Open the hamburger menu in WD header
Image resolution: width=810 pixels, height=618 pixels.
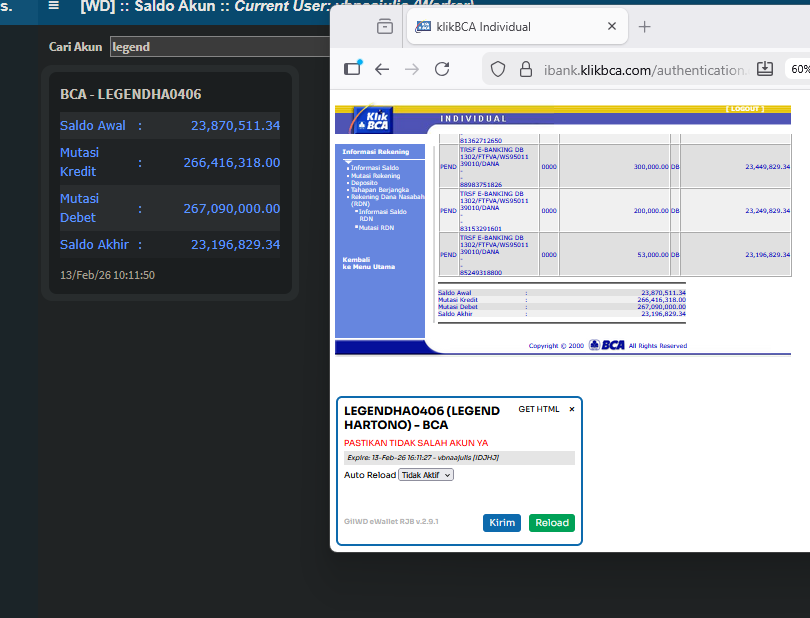pyautogui.click(x=54, y=6)
